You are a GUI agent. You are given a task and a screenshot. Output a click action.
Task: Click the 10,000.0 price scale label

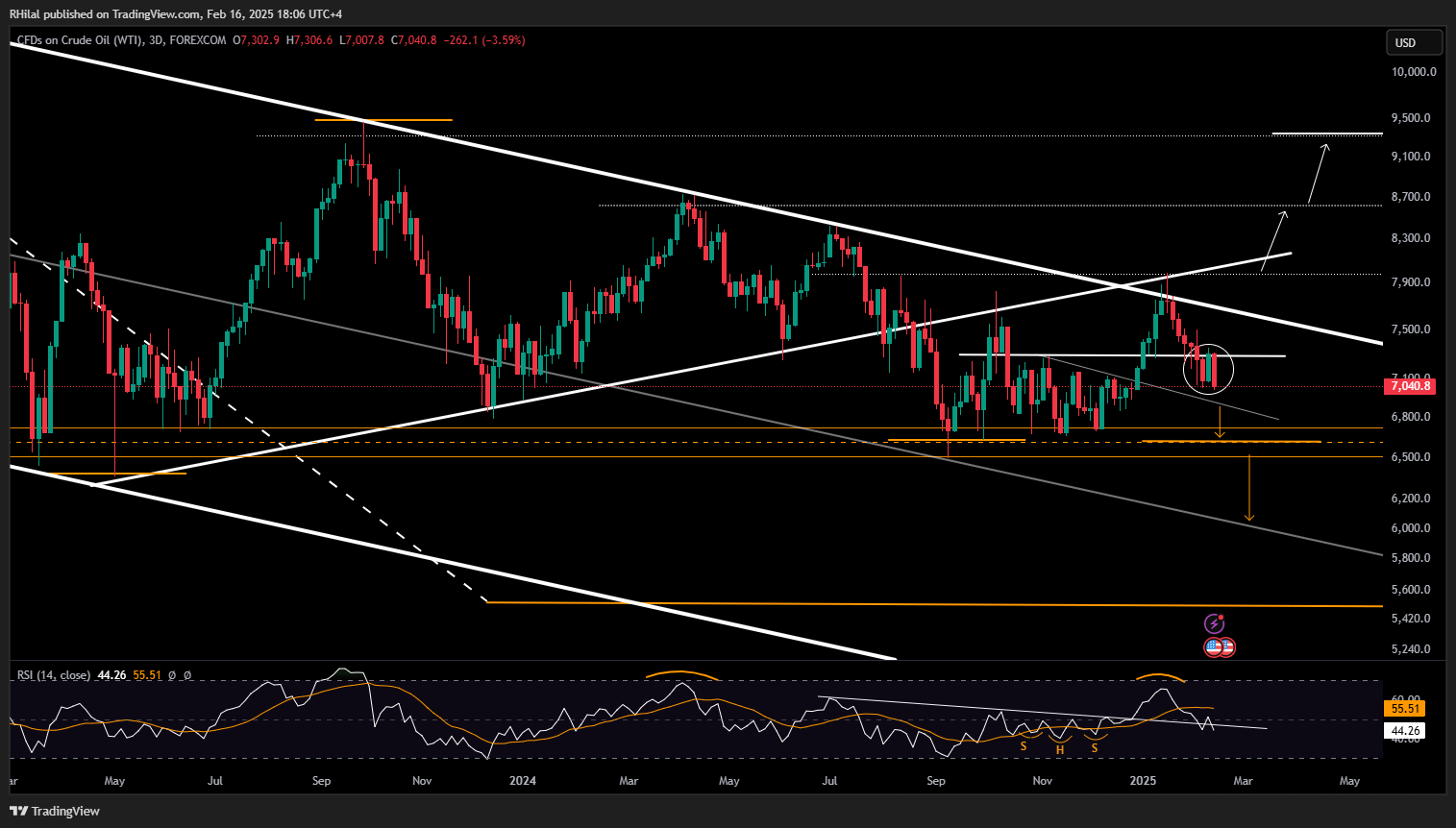pyautogui.click(x=1414, y=72)
